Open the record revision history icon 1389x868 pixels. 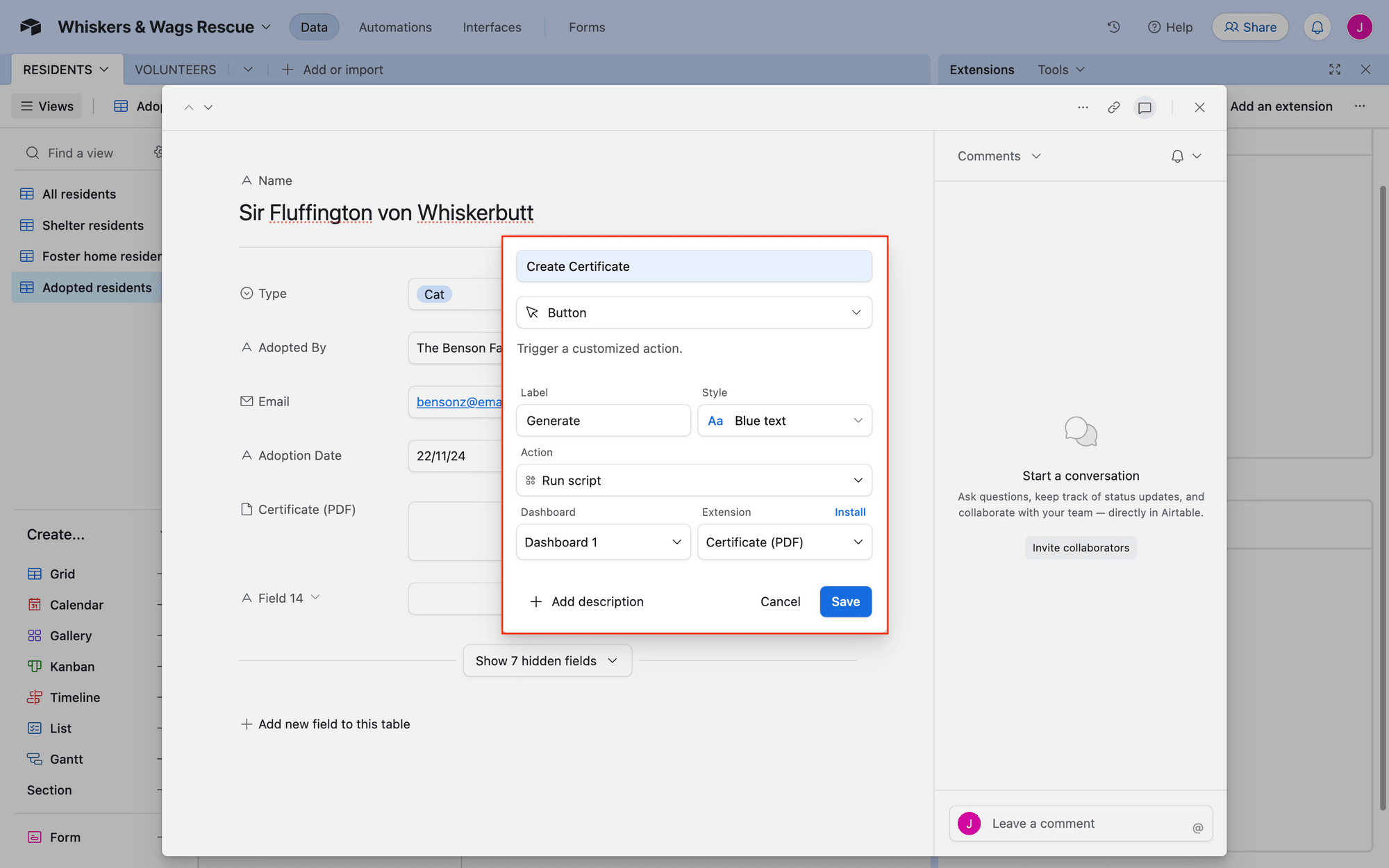1113,26
